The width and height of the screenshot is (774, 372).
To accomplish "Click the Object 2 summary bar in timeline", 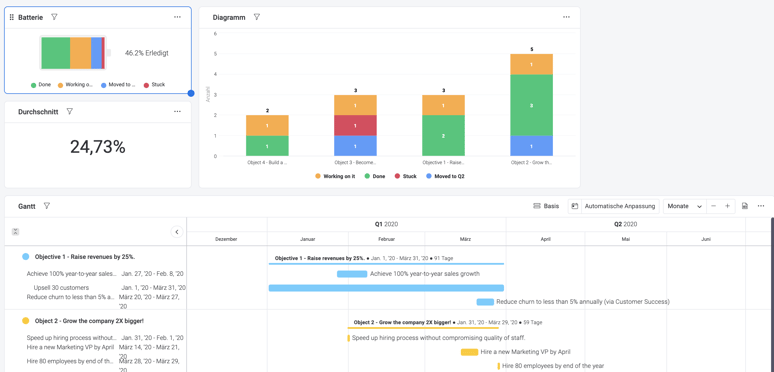I will coord(423,328).
